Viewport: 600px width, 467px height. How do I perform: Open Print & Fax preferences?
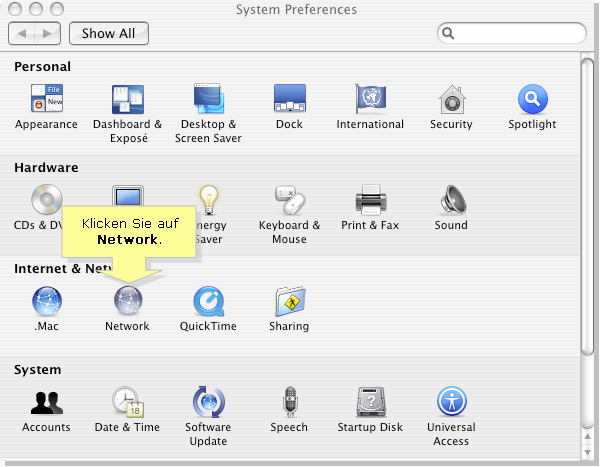click(x=371, y=199)
